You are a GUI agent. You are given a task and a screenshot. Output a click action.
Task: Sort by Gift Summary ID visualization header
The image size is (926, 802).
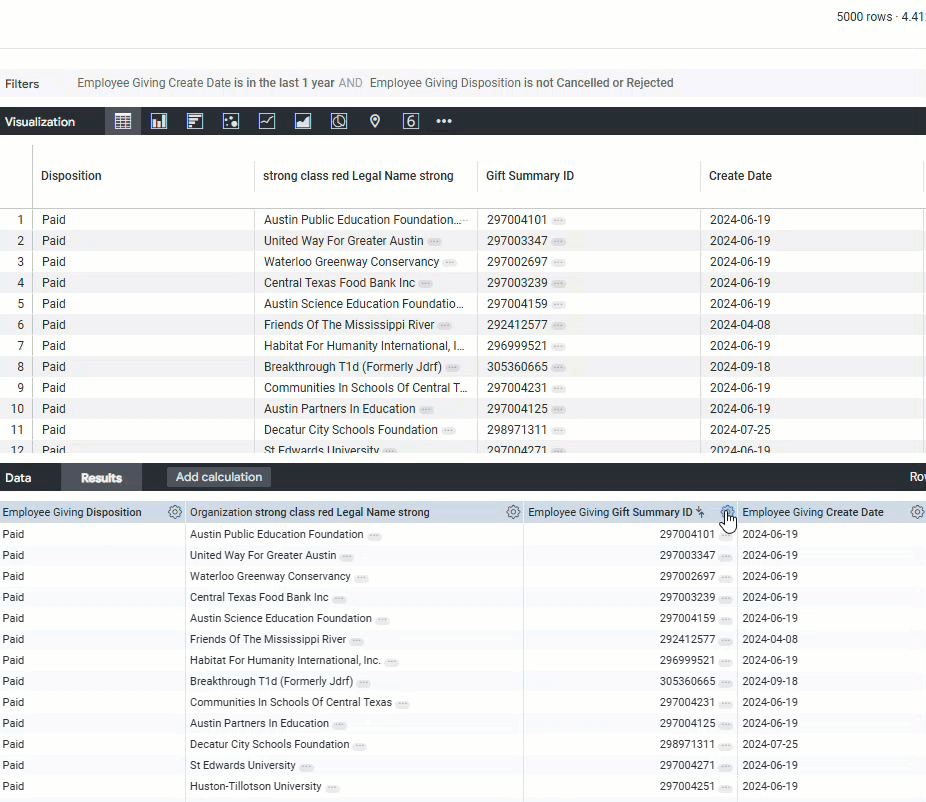[530, 176]
